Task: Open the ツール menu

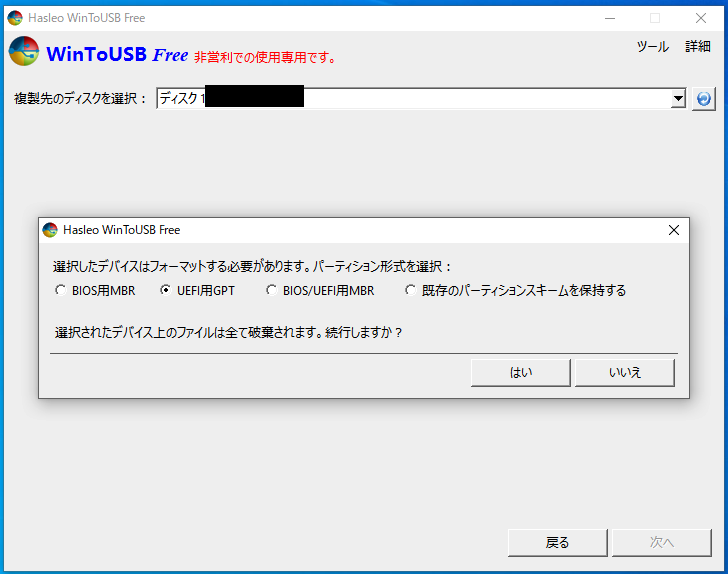Action: [x=653, y=46]
